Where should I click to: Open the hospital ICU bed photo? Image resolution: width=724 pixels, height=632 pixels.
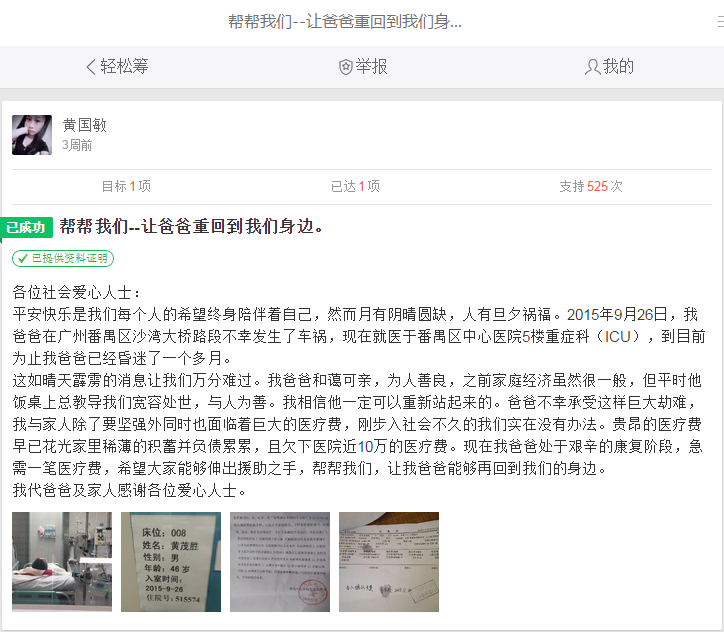pyautogui.click(x=62, y=562)
